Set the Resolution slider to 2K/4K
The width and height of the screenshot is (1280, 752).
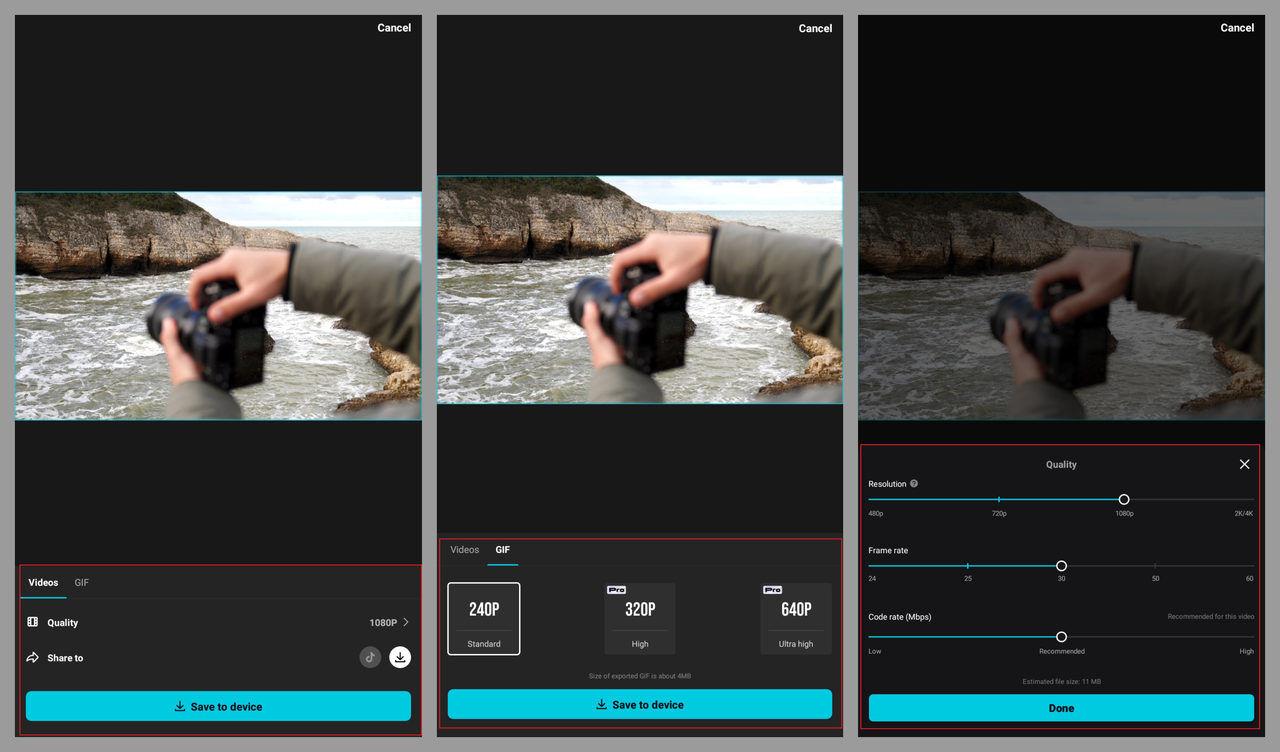coord(1246,499)
